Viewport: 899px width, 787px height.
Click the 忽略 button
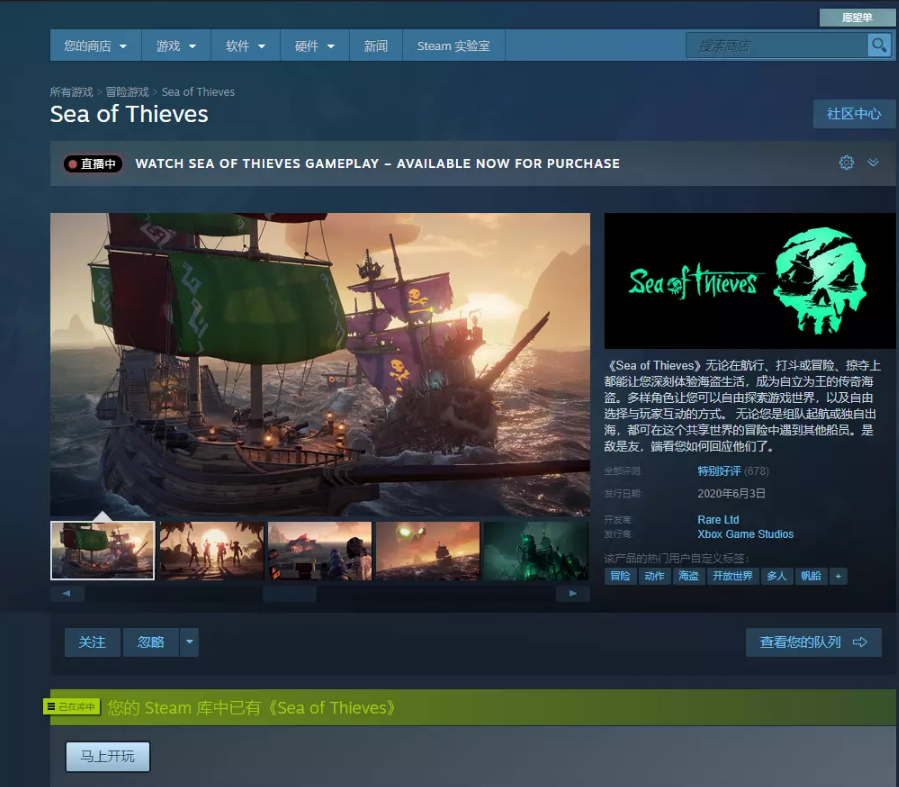[151, 642]
